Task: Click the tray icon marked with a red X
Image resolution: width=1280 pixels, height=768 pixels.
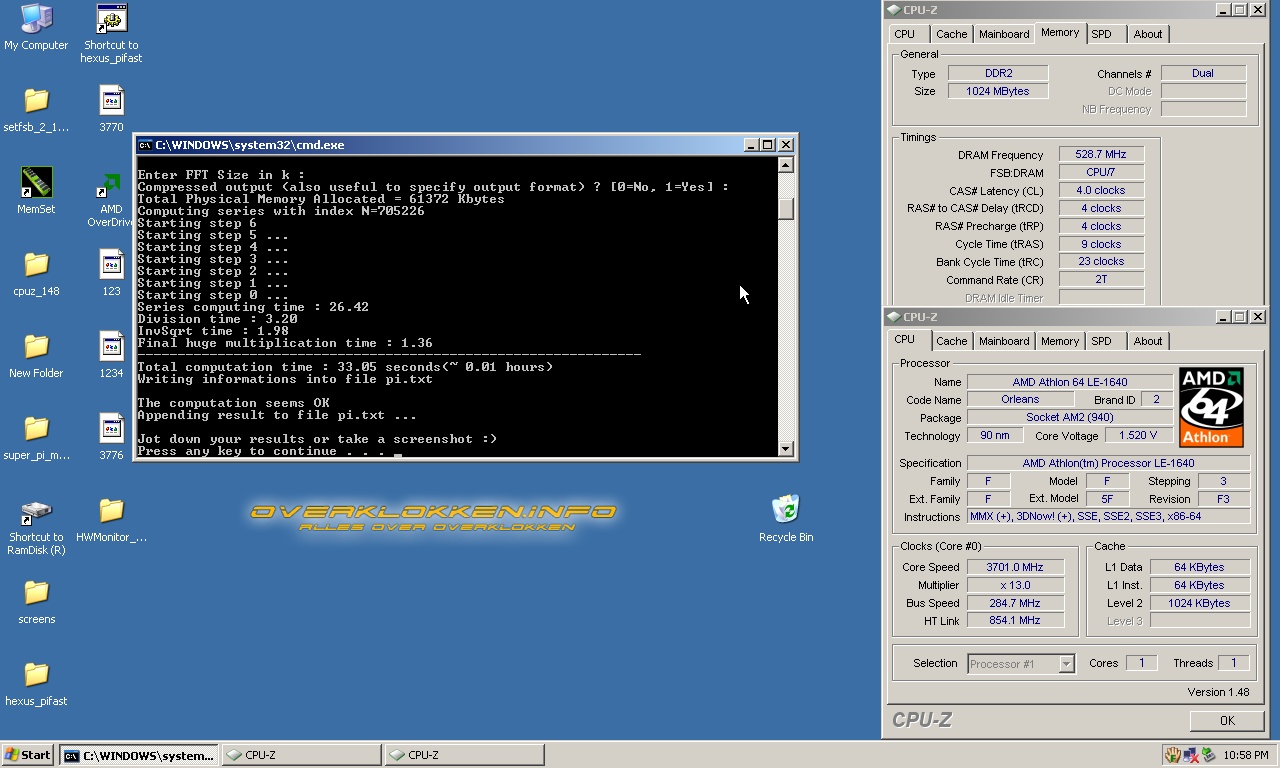Action: (1191, 755)
